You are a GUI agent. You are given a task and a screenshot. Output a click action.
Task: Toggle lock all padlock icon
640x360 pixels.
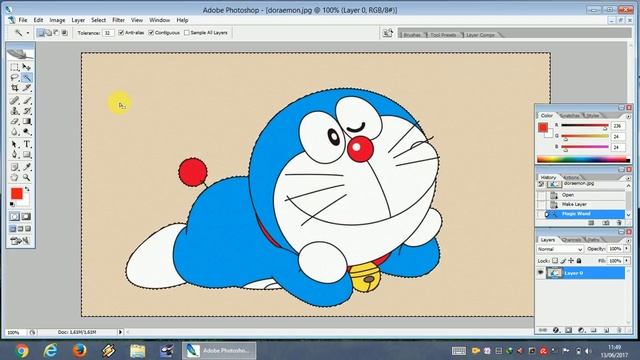579,260
